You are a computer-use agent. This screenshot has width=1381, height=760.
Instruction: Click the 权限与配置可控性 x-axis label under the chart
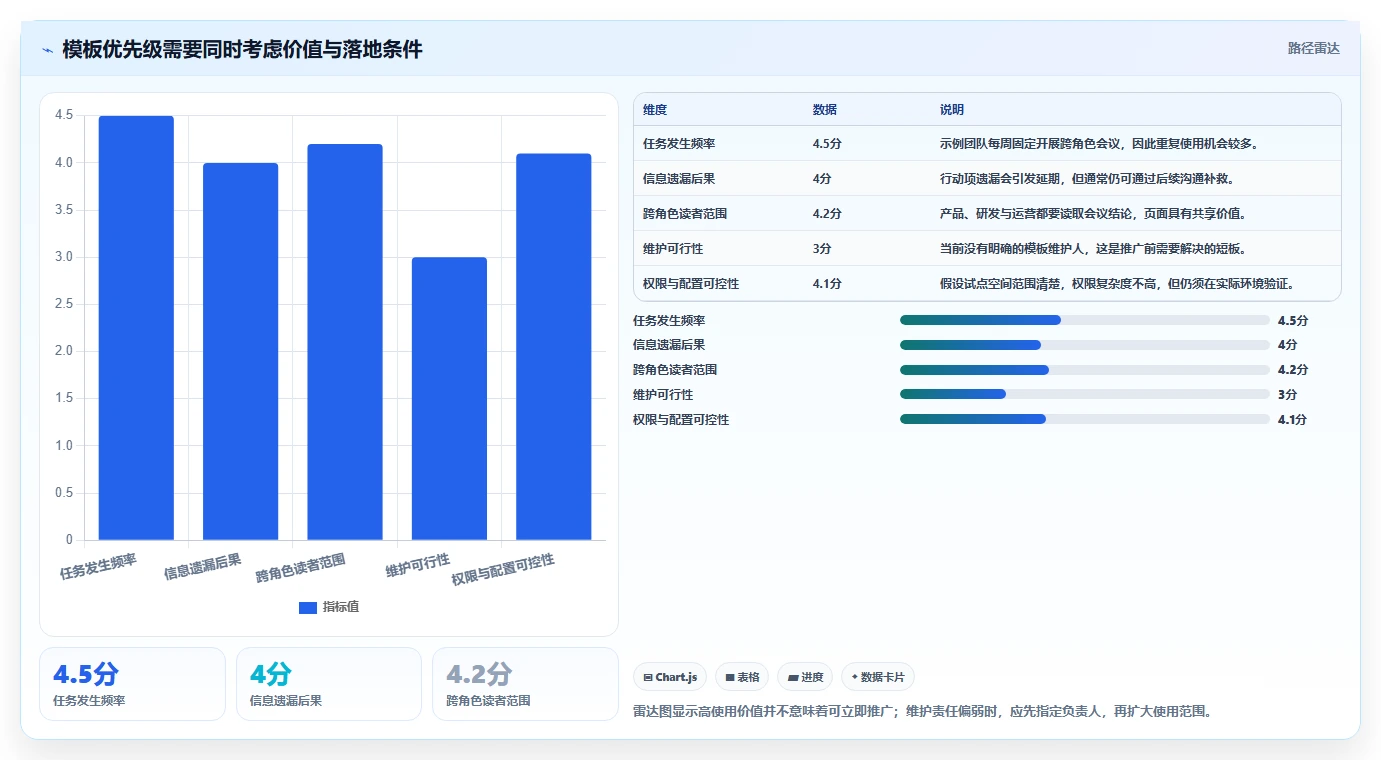tap(503, 570)
